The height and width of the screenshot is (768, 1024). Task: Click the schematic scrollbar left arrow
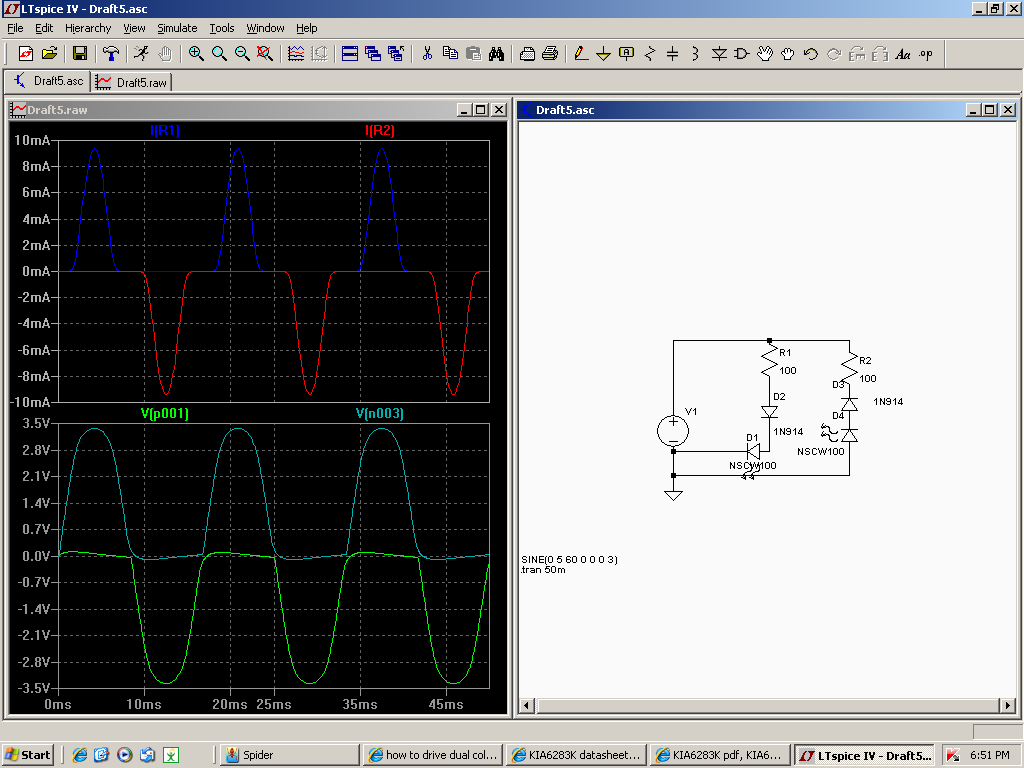526,705
